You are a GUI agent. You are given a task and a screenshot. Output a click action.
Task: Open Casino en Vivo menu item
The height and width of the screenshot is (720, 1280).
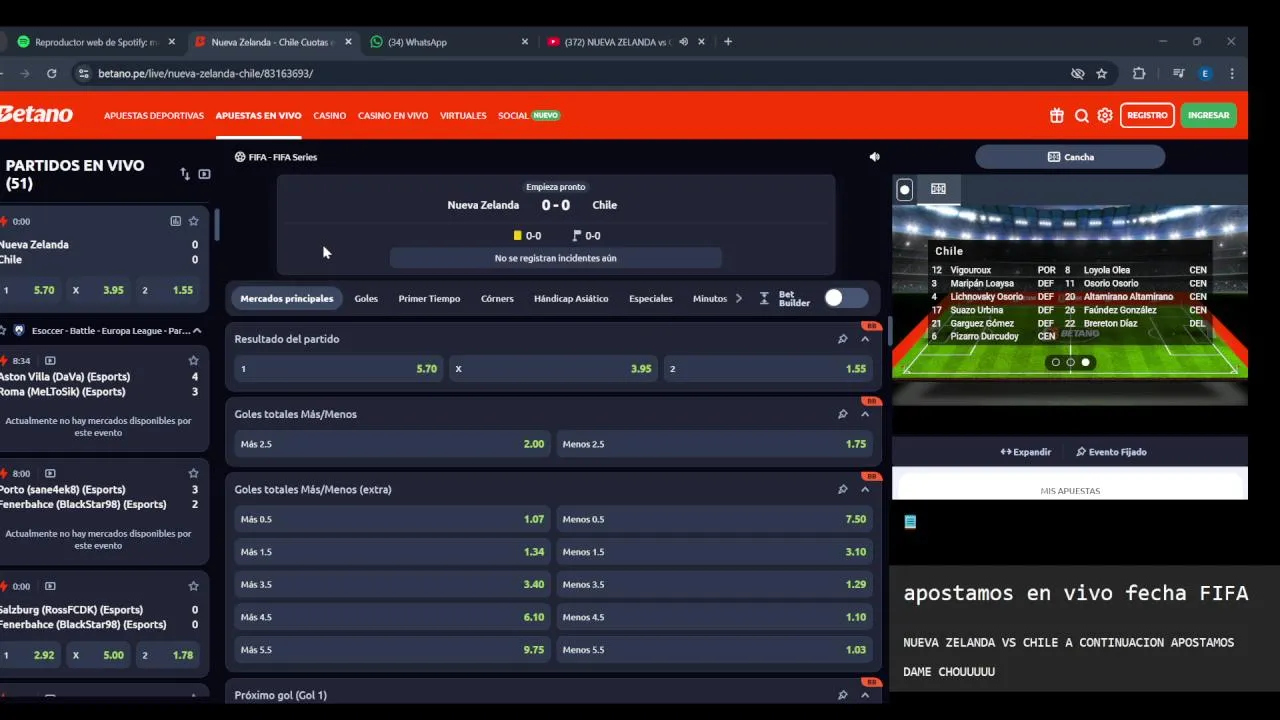click(393, 116)
